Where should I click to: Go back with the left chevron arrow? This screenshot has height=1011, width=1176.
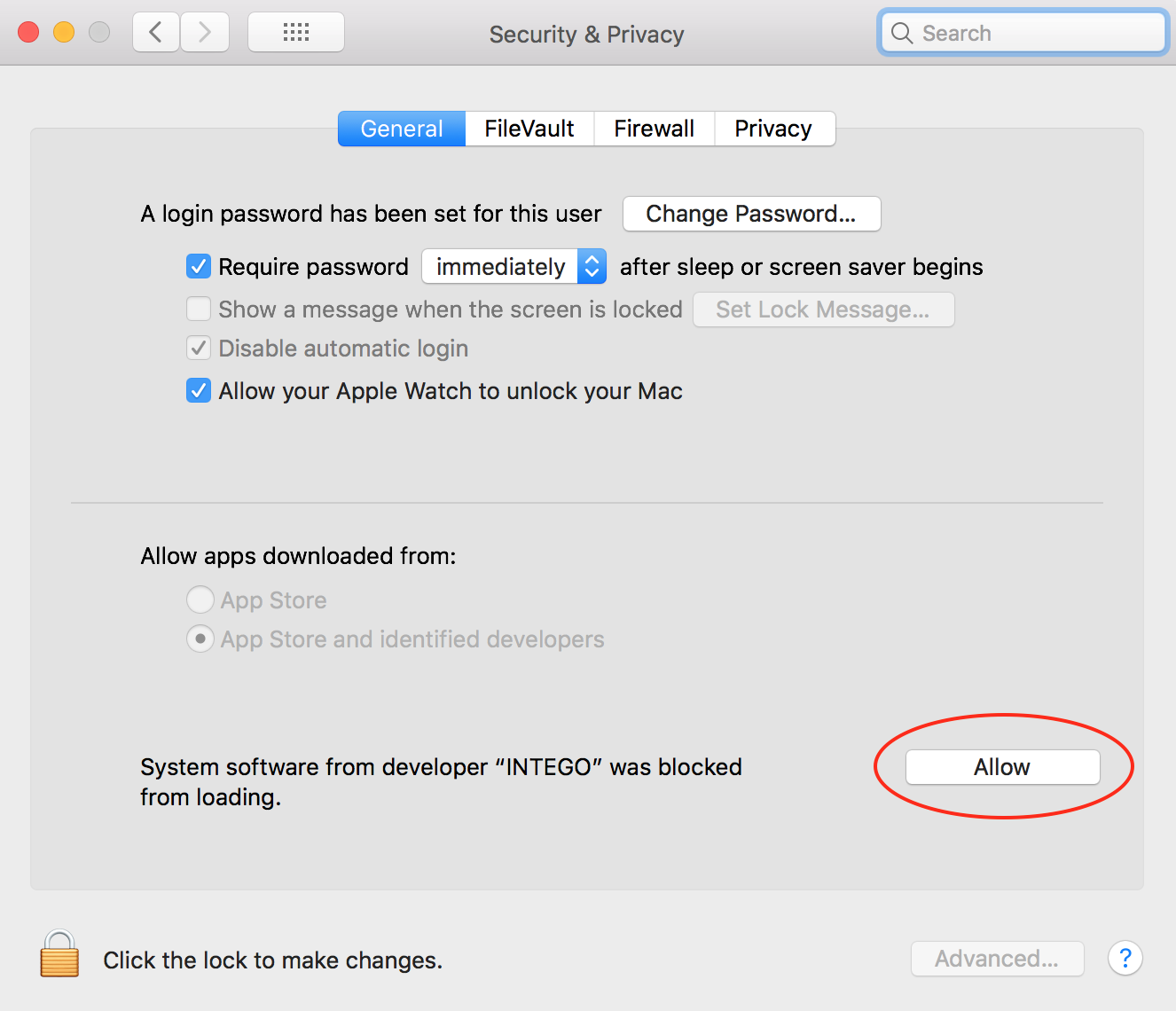pyautogui.click(x=156, y=33)
